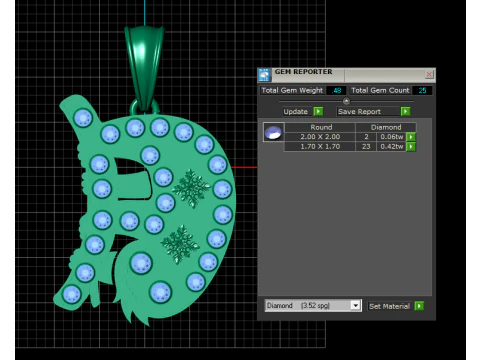The image size is (480, 360).
Task: Select the upper snowflake ornament on the pendant
Action: click(191, 188)
